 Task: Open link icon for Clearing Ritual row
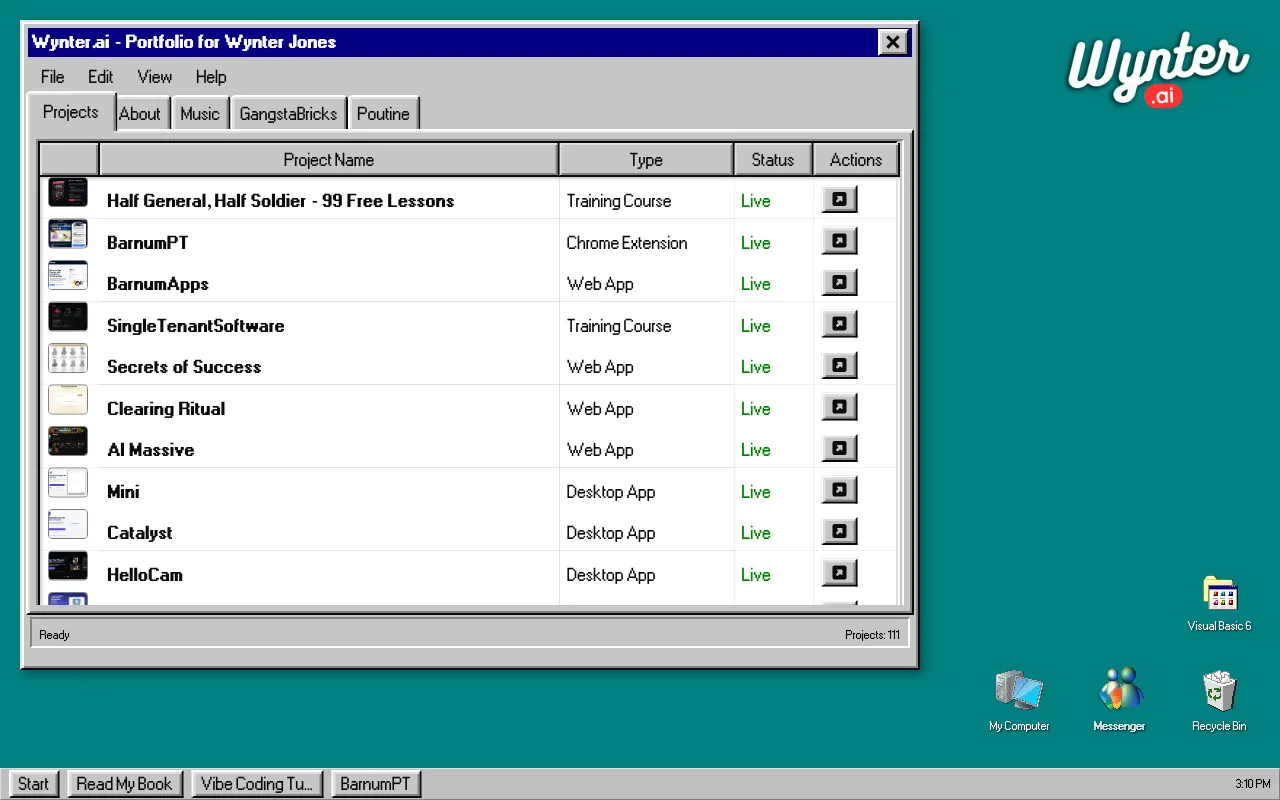839,407
